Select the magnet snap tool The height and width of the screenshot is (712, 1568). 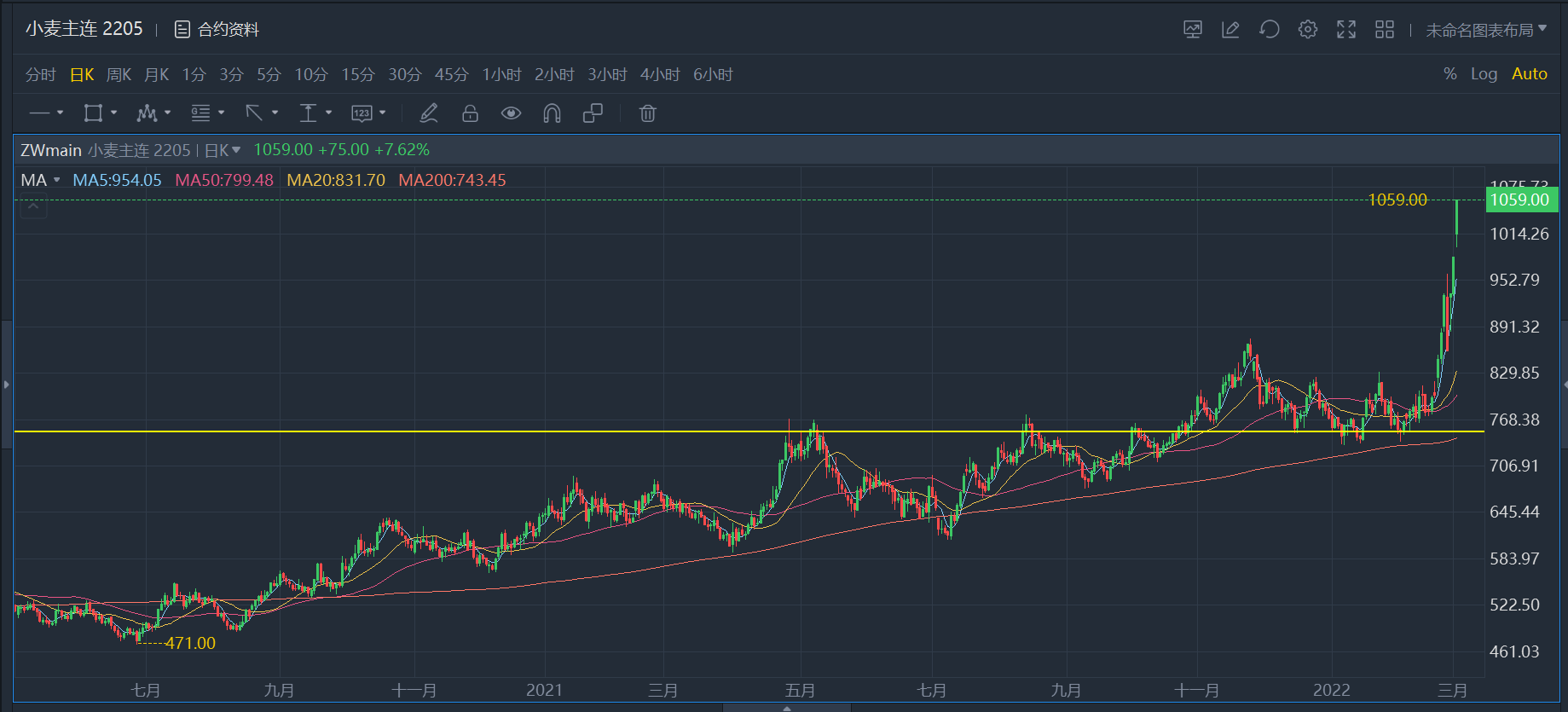coord(552,113)
